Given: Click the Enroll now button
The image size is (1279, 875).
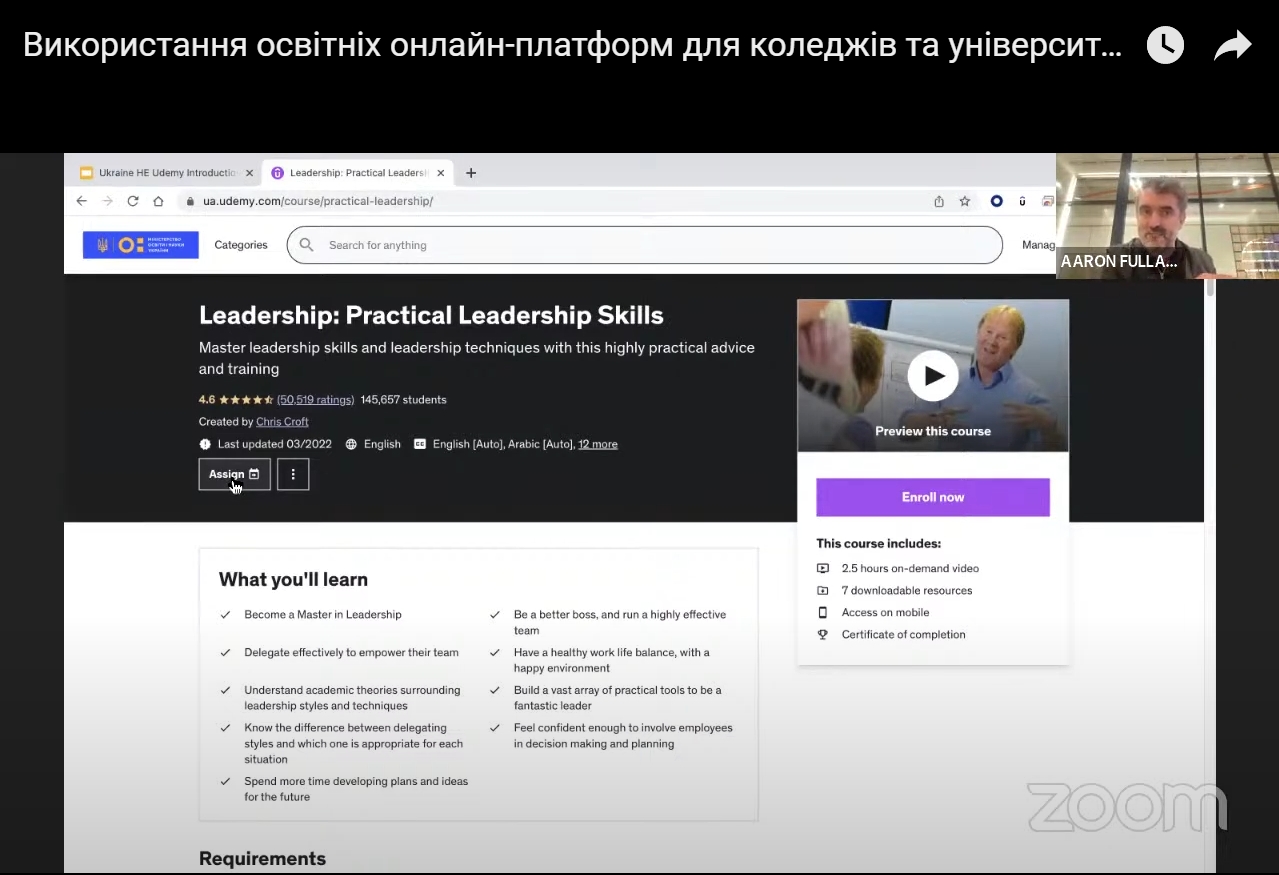Looking at the screenshot, I should [x=933, y=497].
